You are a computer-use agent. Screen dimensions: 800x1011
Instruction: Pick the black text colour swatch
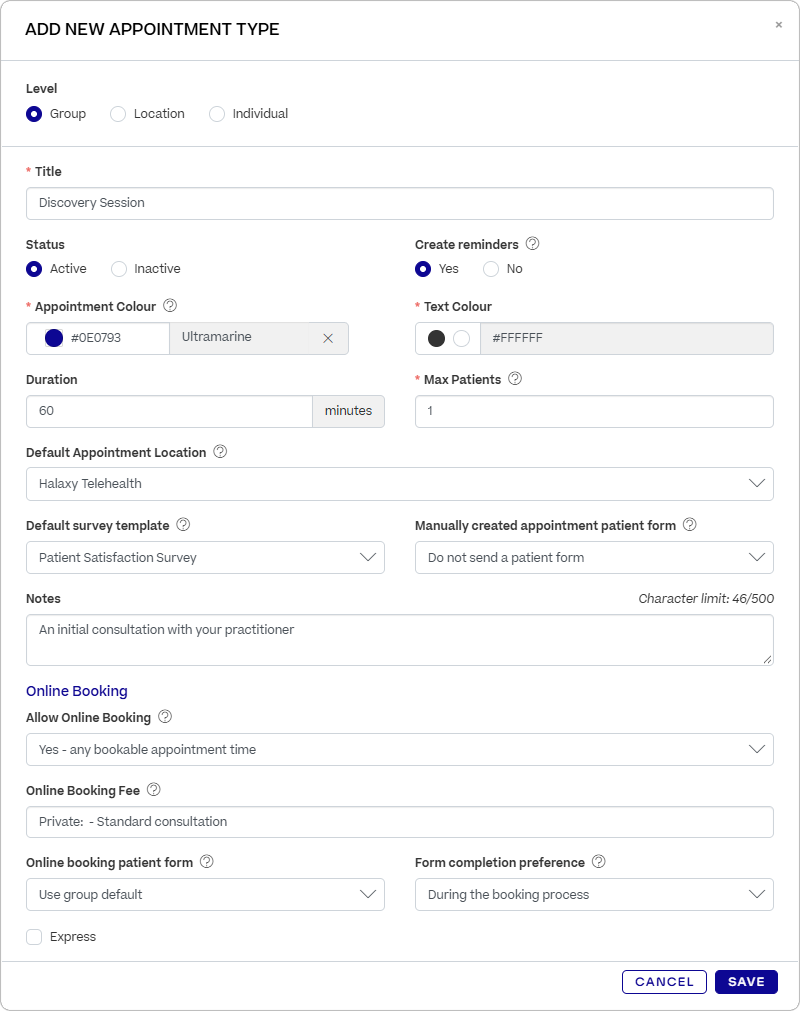(436, 339)
